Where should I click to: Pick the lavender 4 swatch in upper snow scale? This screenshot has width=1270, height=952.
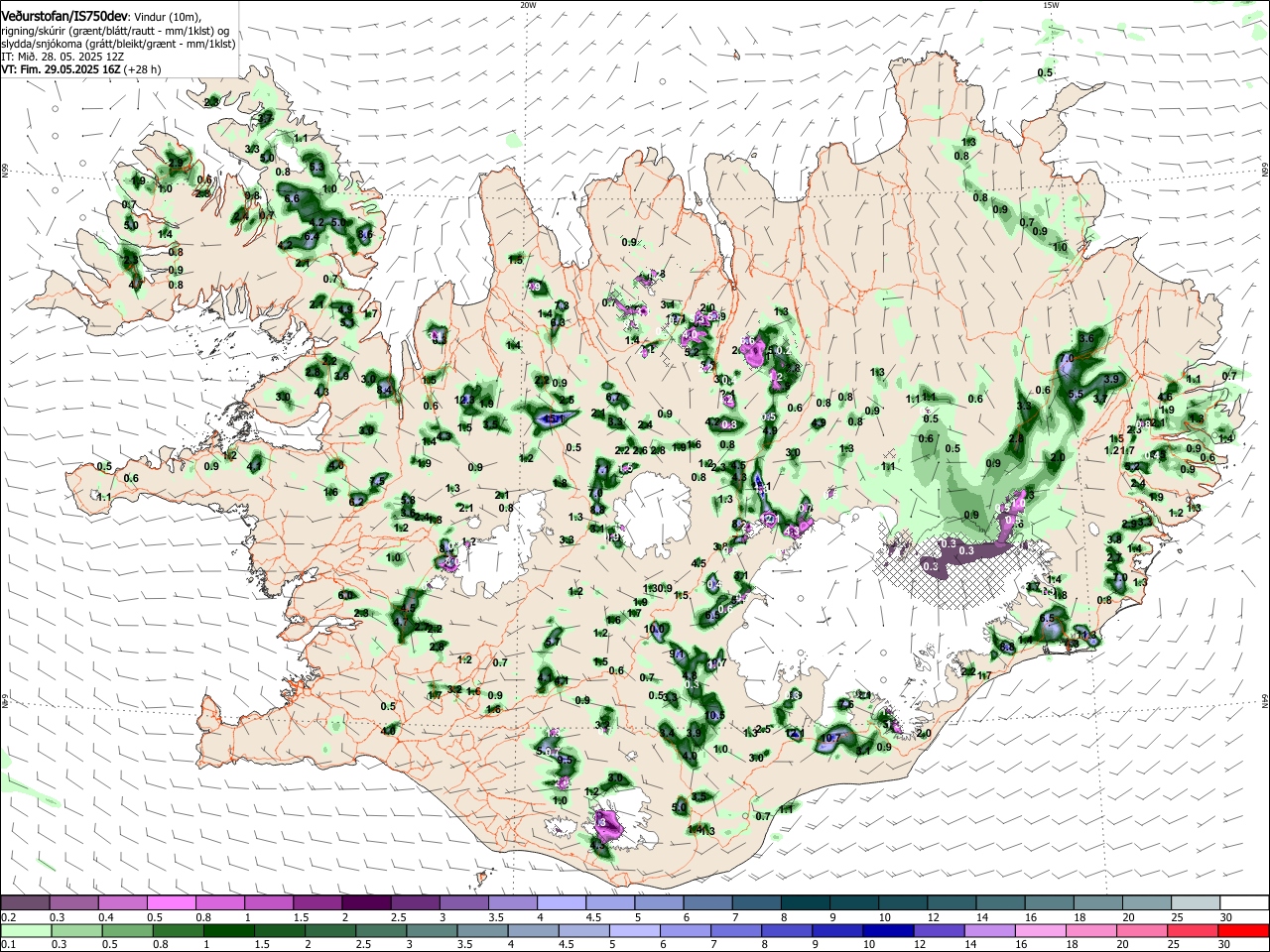pos(562,903)
